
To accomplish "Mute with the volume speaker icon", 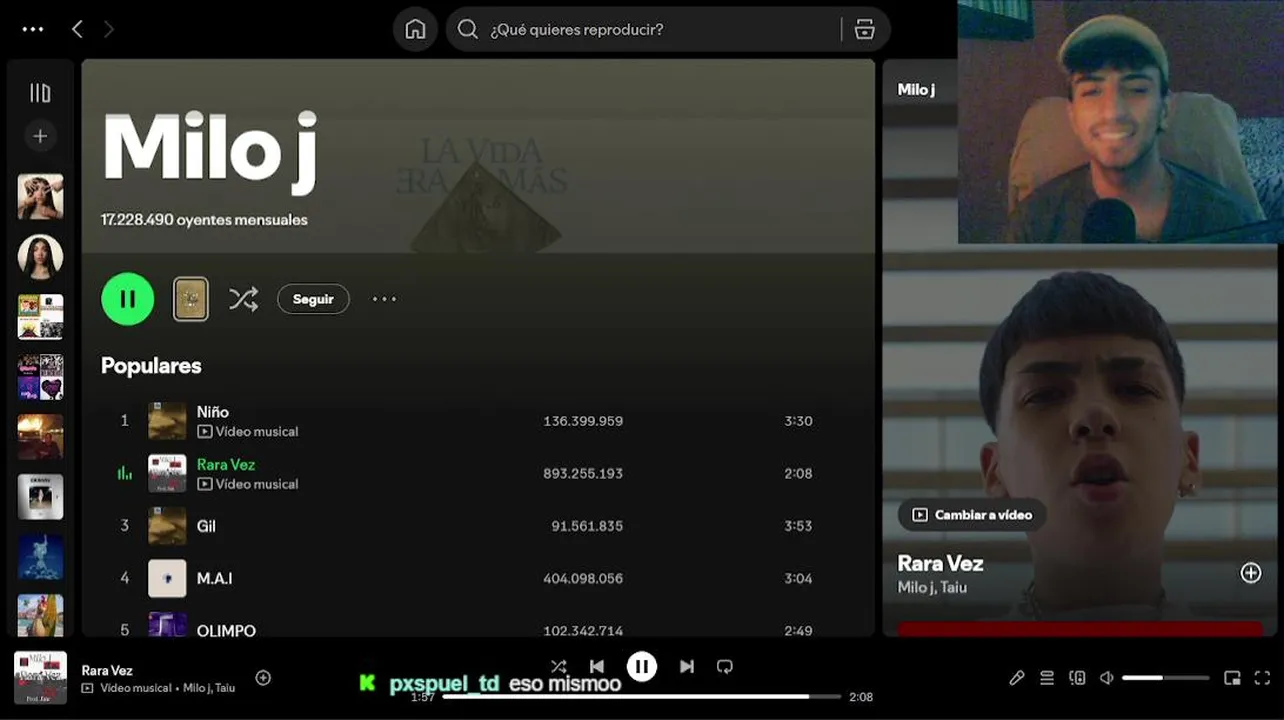I will pyautogui.click(x=1106, y=678).
